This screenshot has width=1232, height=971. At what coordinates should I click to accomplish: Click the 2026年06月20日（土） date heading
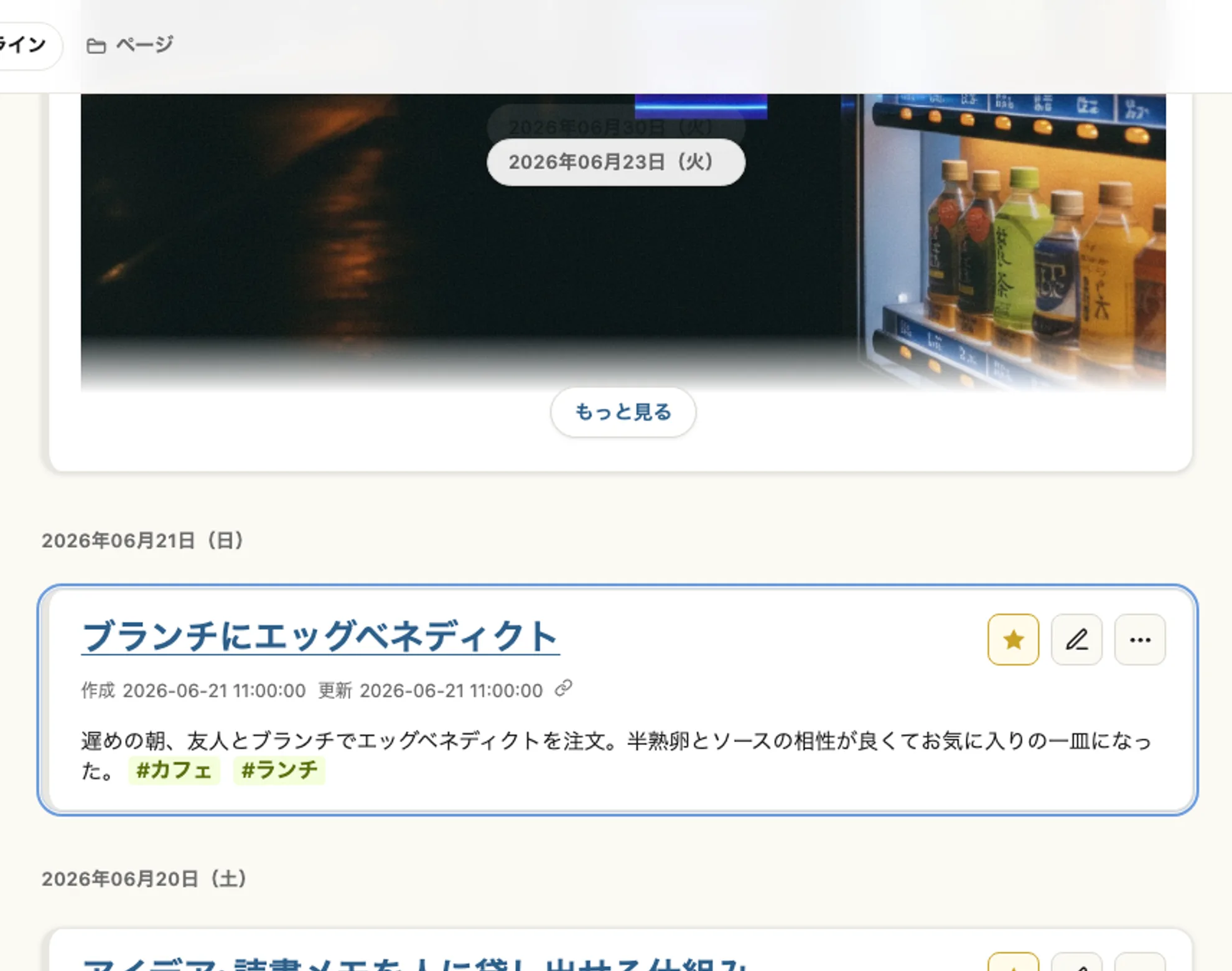[x=145, y=878]
